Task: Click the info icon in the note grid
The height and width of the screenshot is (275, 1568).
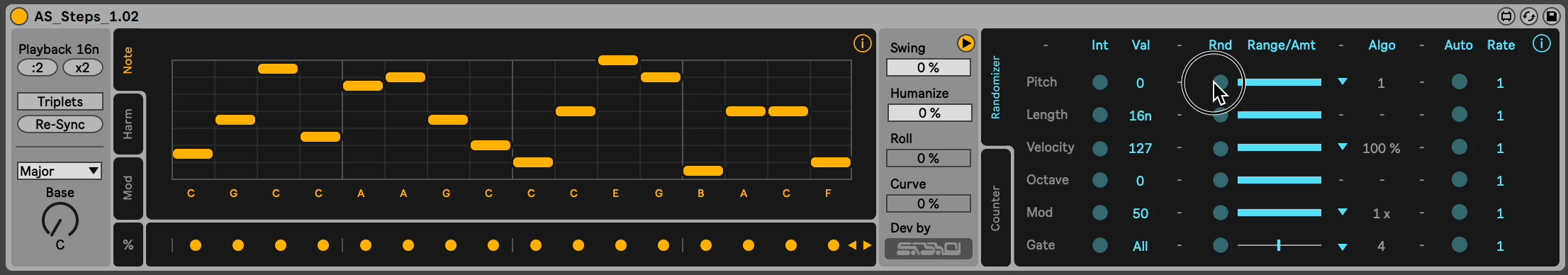Action: click(x=862, y=43)
